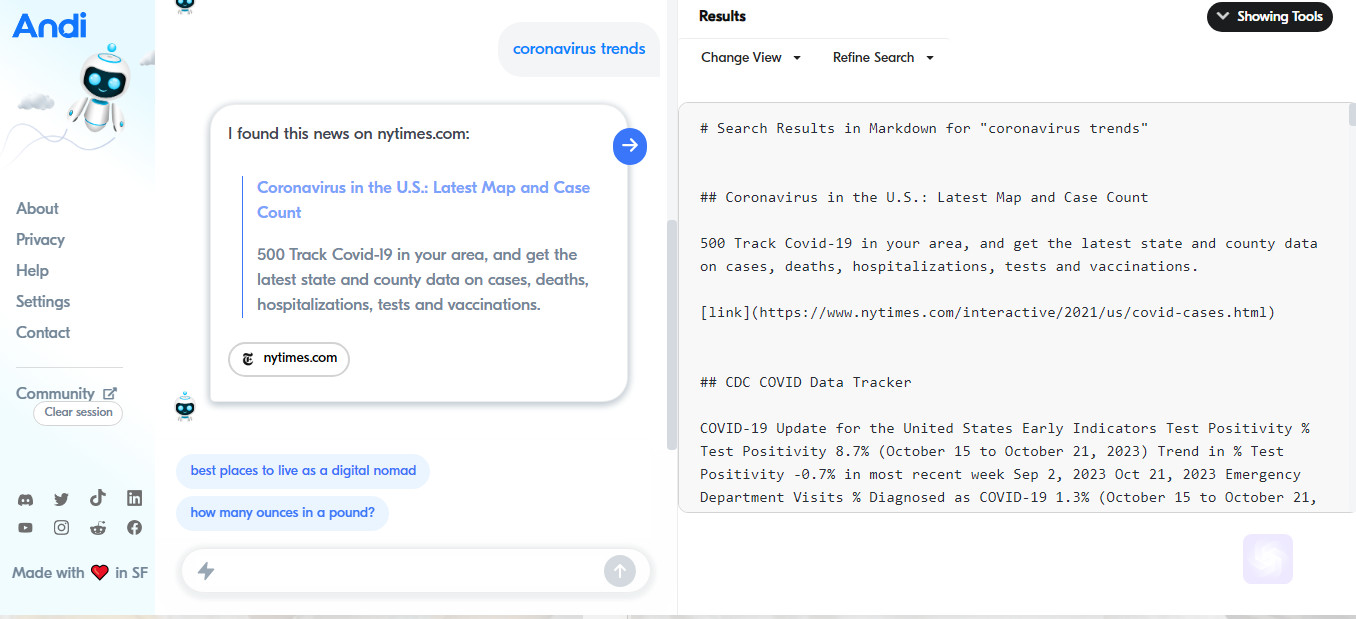The image size is (1356, 619).
Task: Open the LinkedIn social icon
Action: click(135, 498)
